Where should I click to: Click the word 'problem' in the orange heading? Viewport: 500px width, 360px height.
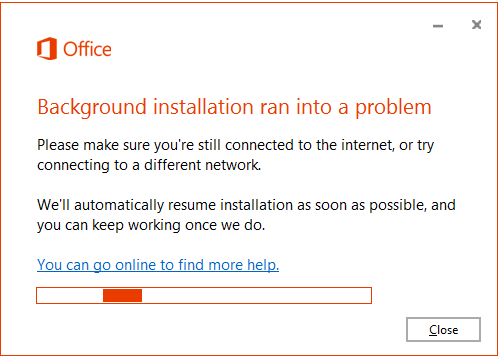click(393, 108)
